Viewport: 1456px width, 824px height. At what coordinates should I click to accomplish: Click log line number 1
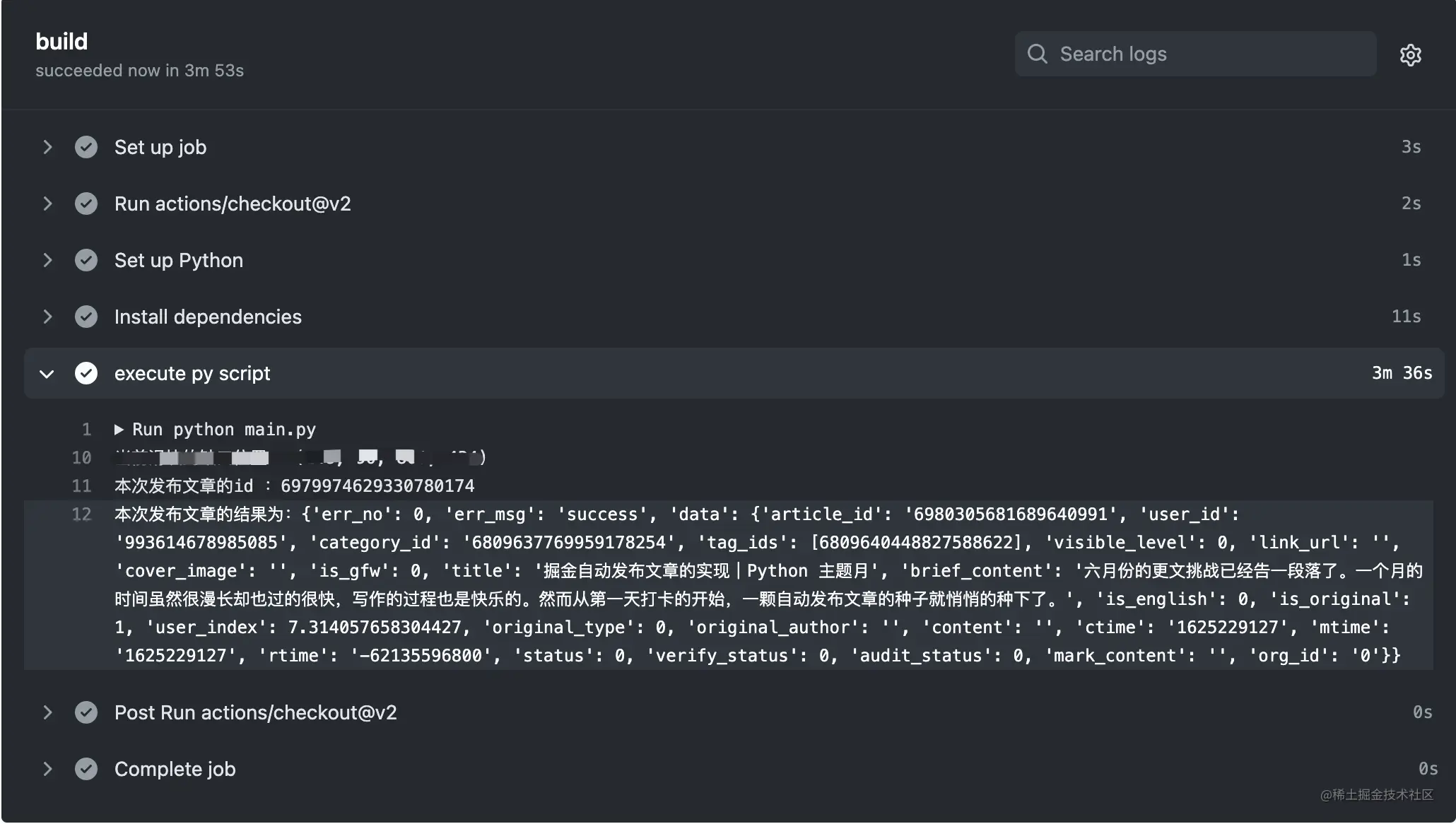pyautogui.click(x=86, y=430)
